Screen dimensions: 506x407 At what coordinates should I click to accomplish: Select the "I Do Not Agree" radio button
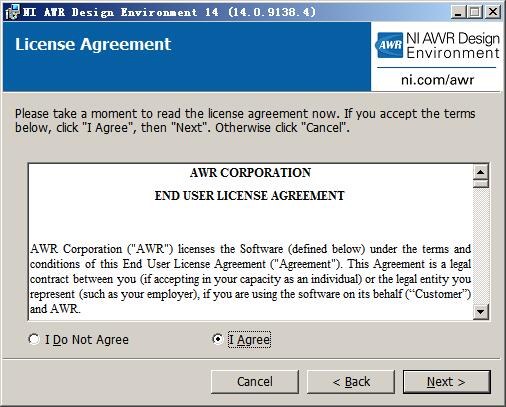tap(34, 339)
